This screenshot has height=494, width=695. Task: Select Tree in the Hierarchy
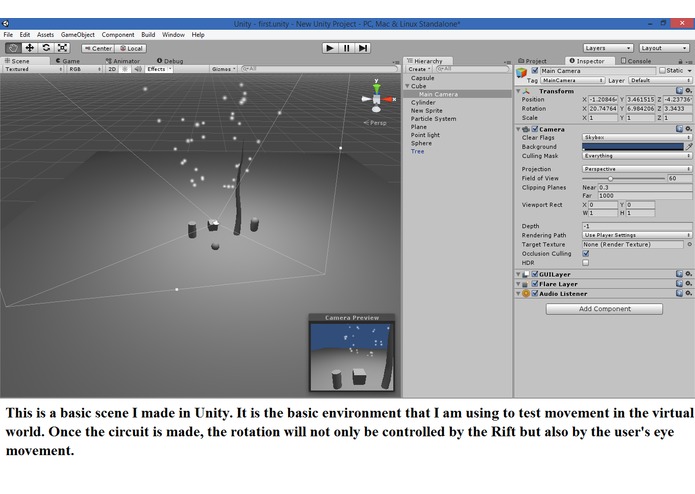tap(417, 152)
